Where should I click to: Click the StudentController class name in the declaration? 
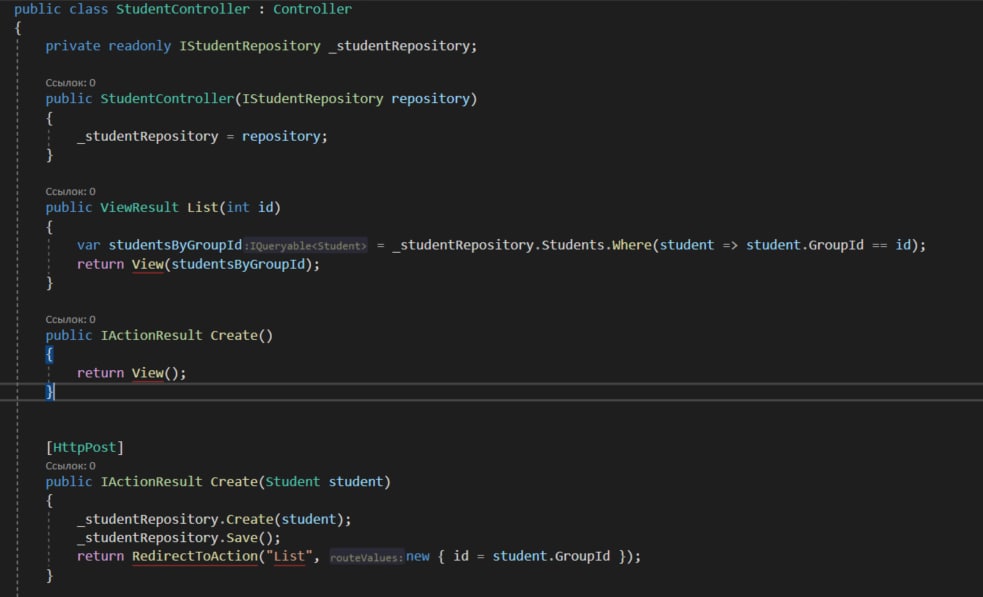click(182, 9)
